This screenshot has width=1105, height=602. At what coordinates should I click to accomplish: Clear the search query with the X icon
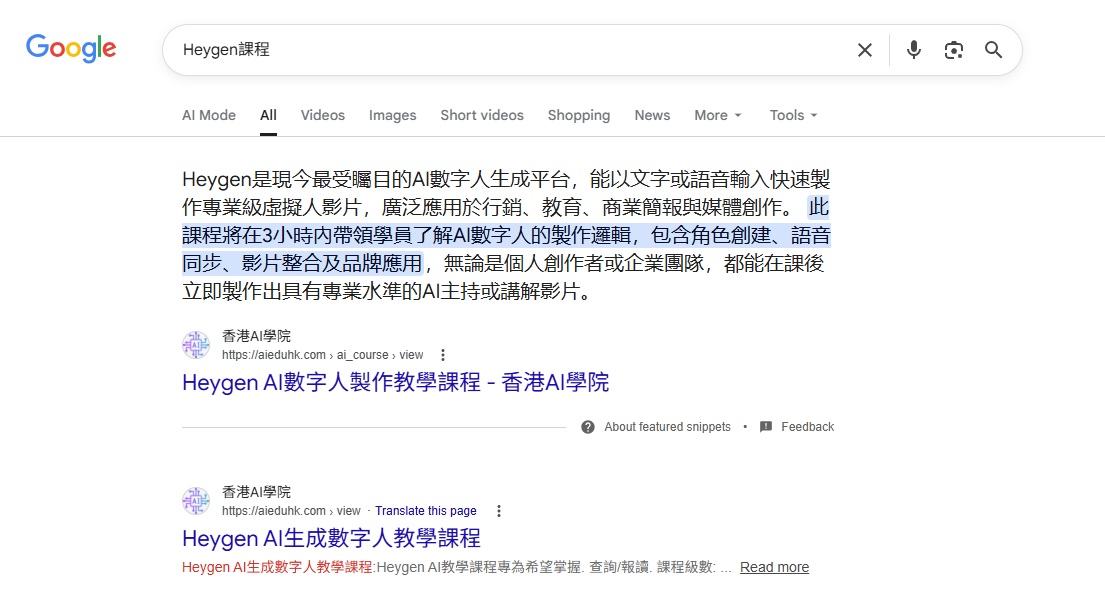[x=865, y=50]
